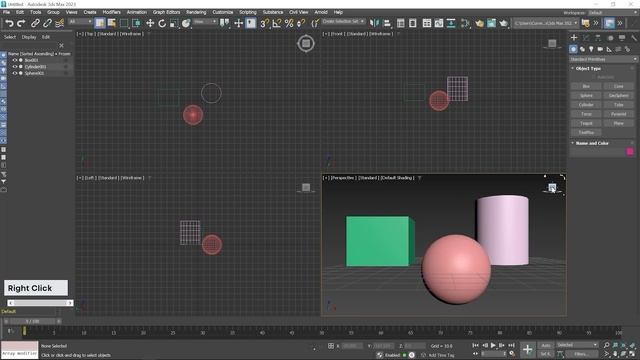This screenshot has width=640, height=360.
Task: Click the Align tool icon
Action: tap(387, 23)
